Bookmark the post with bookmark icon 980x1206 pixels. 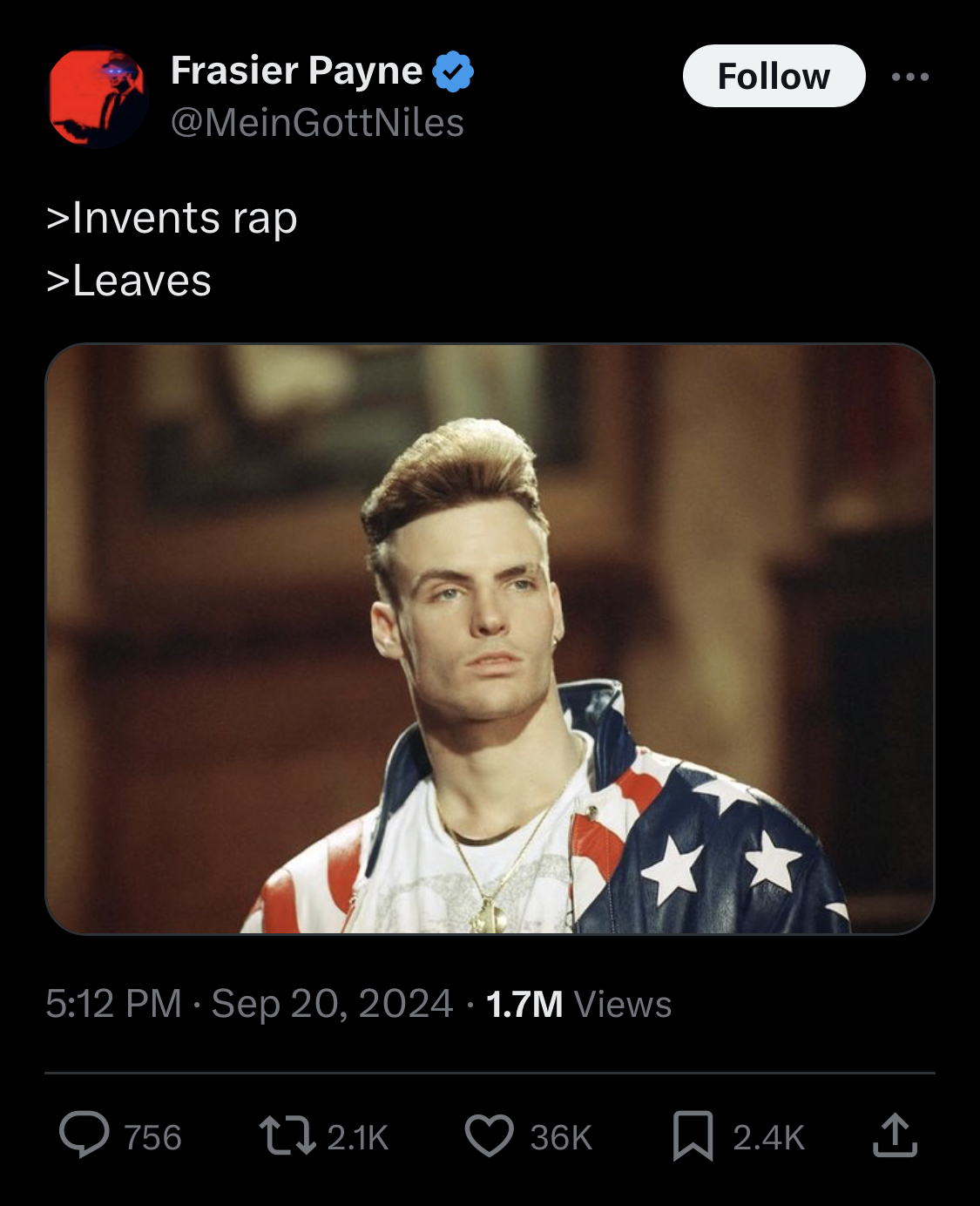click(x=693, y=1136)
